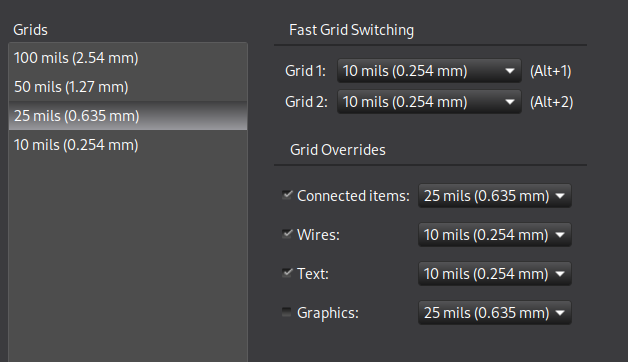This screenshot has width=628, height=362.
Task: Open the Text grid size dropdown
Action: pos(495,274)
